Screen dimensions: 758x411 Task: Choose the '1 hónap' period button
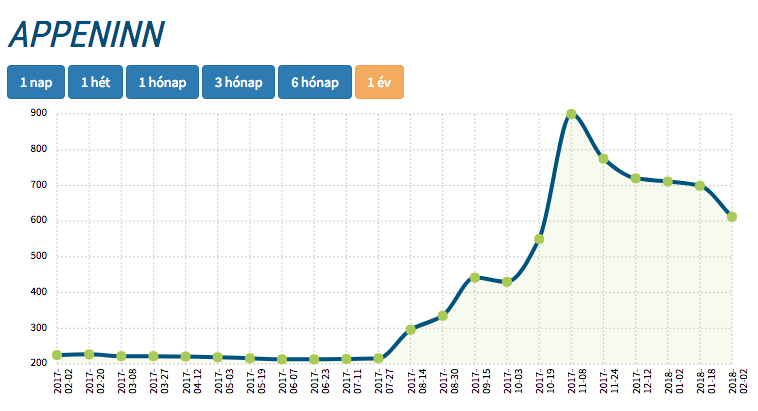pos(162,82)
